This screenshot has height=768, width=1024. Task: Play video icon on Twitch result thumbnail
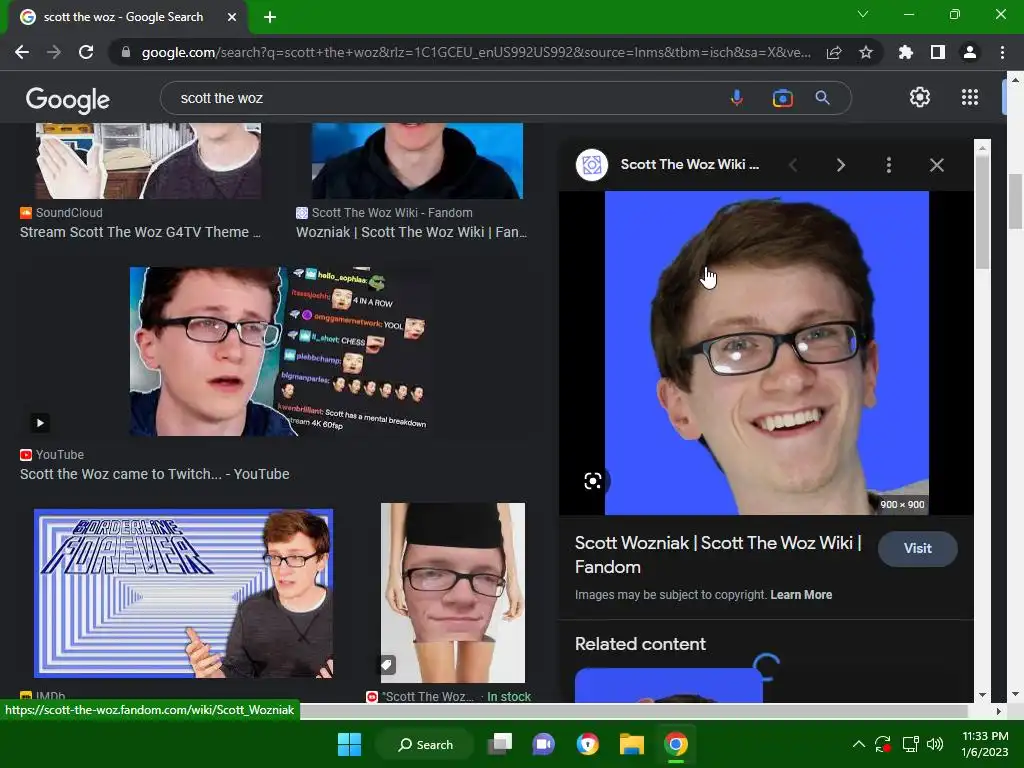click(x=40, y=423)
